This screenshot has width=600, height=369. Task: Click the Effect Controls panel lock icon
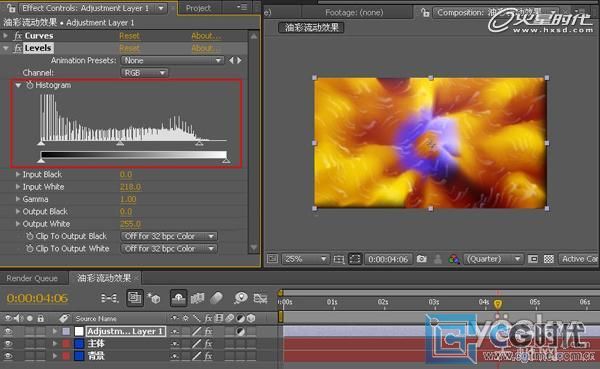click(11, 8)
